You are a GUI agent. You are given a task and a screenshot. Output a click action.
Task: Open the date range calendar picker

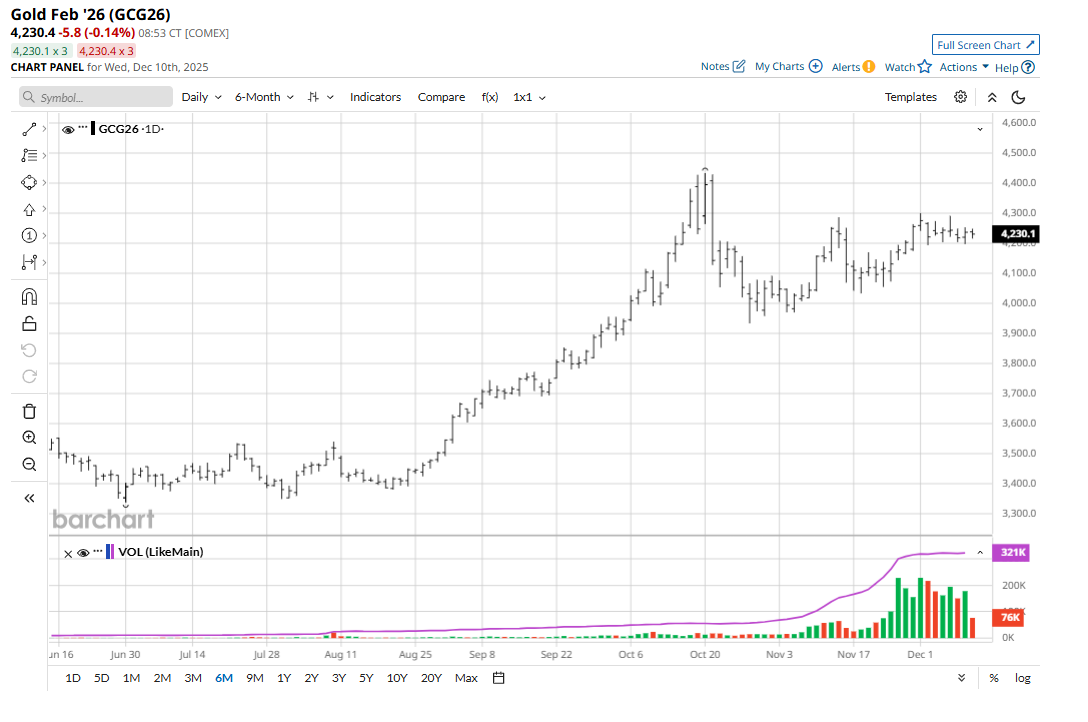click(x=498, y=678)
